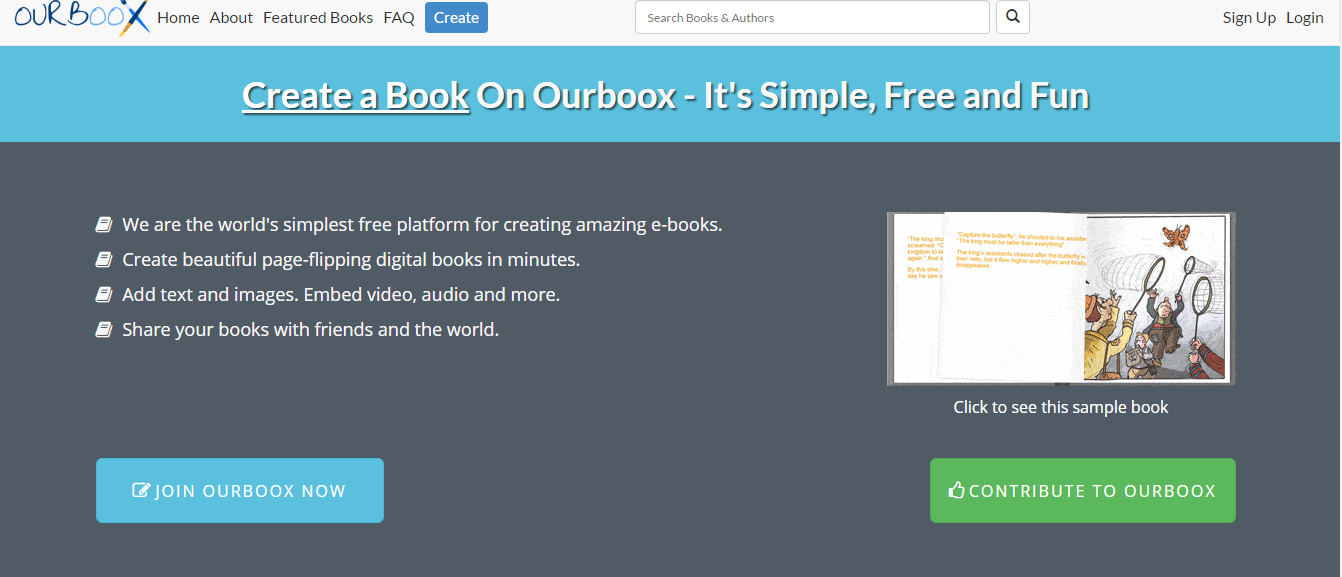Screen dimensions: 1342x577
Task: Open the FAQ page
Action: [x=399, y=18]
